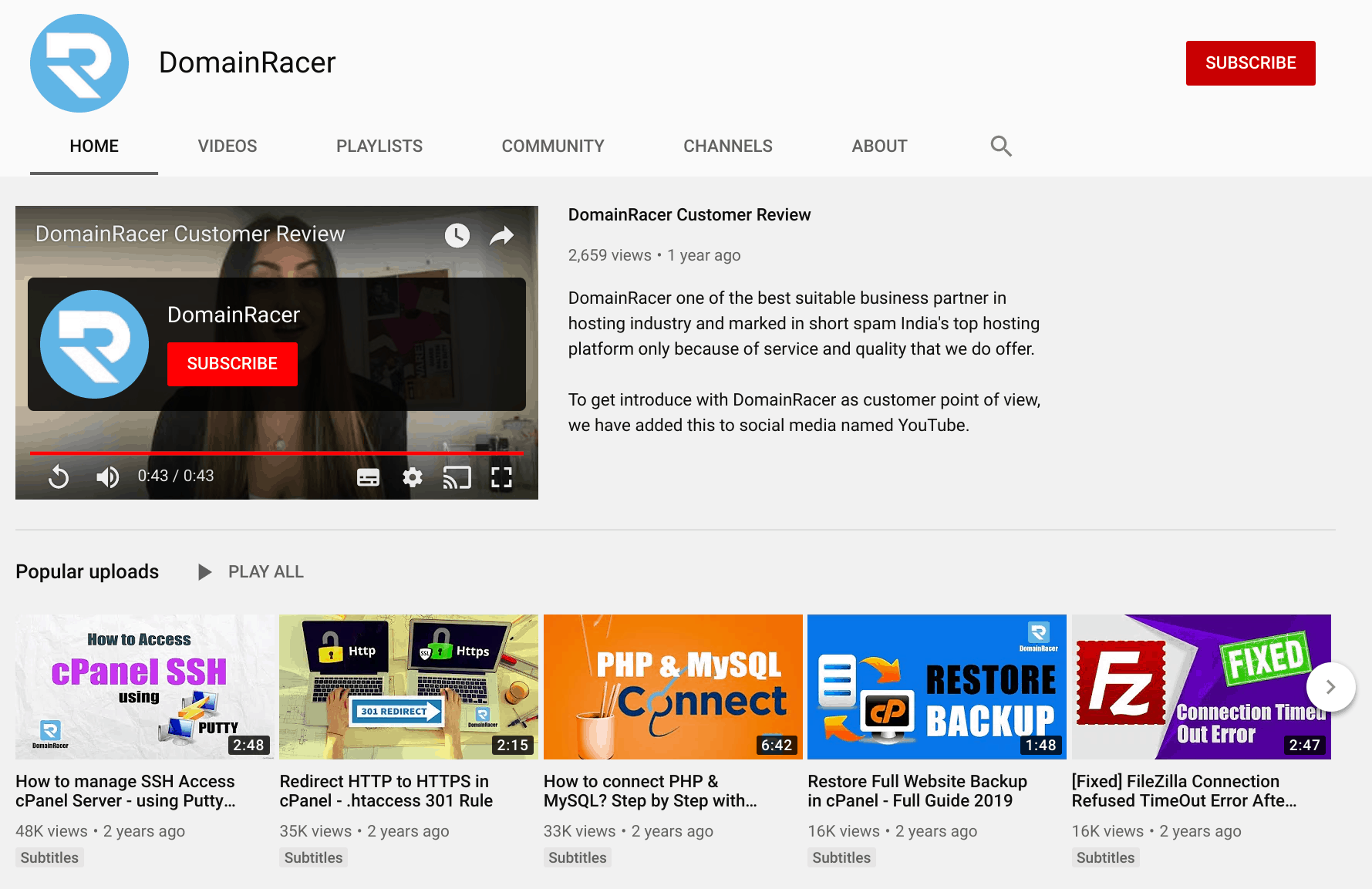The image size is (1372, 889).
Task: Subscribe using the top-right SUBSCRIBE button
Action: [x=1251, y=63]
